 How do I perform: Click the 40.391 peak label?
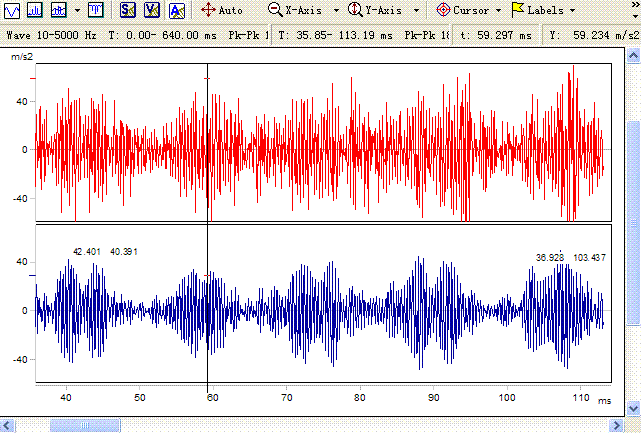coord(124,252)
